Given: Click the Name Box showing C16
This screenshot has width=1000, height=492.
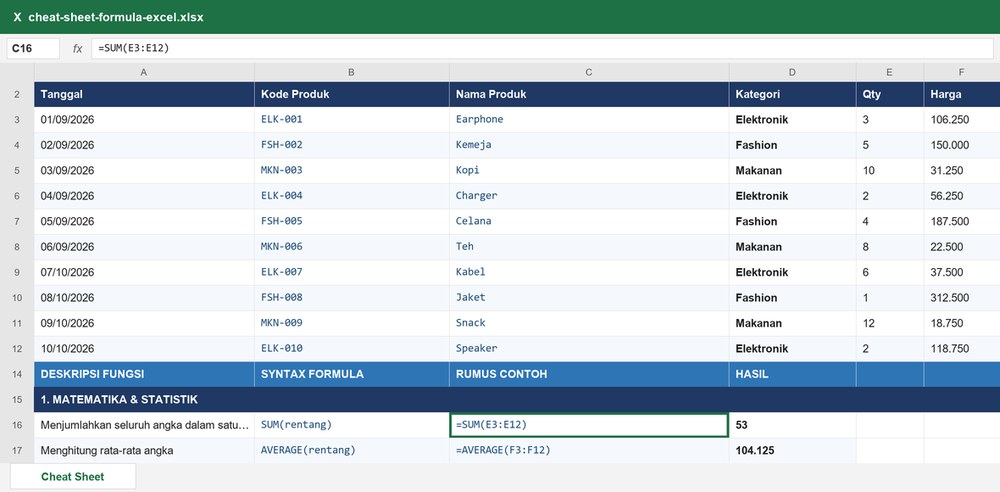Looking at the screenshot, I should click(x=33, y=48).
